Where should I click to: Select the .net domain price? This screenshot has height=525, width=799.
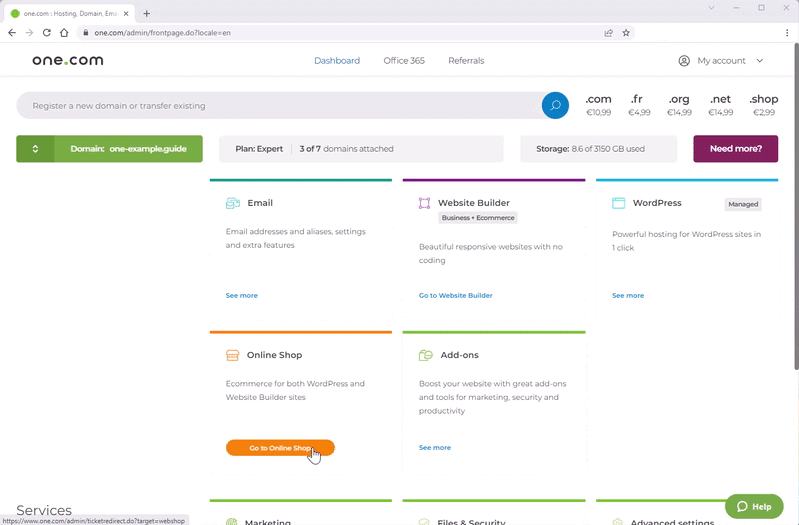pos(721,105)
